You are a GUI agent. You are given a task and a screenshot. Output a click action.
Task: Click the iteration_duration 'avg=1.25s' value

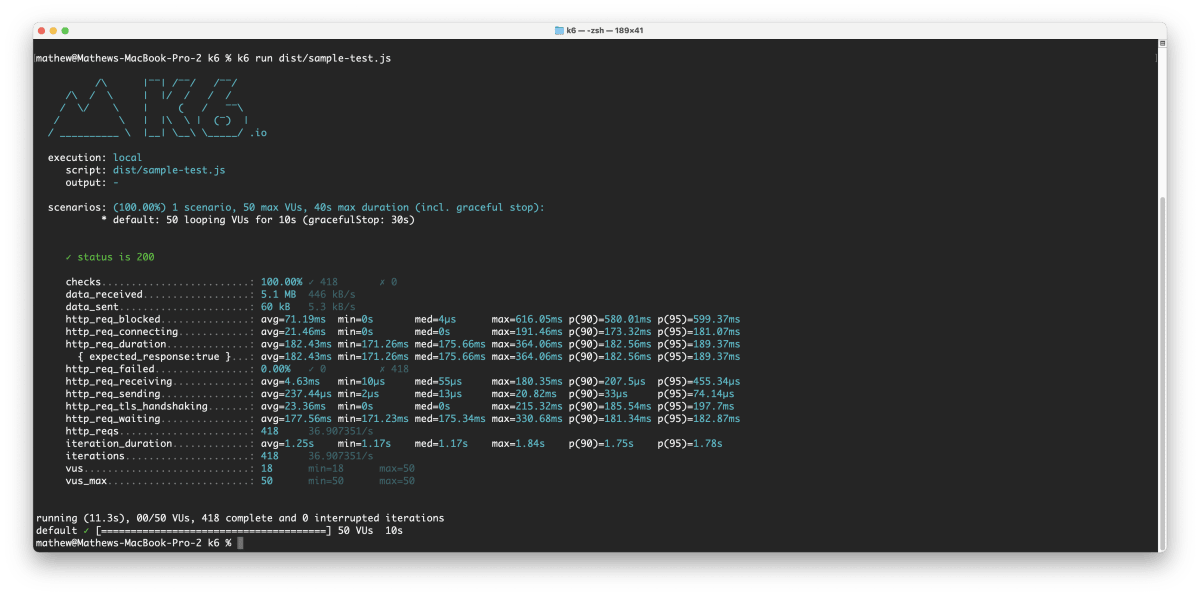point(286,443)
